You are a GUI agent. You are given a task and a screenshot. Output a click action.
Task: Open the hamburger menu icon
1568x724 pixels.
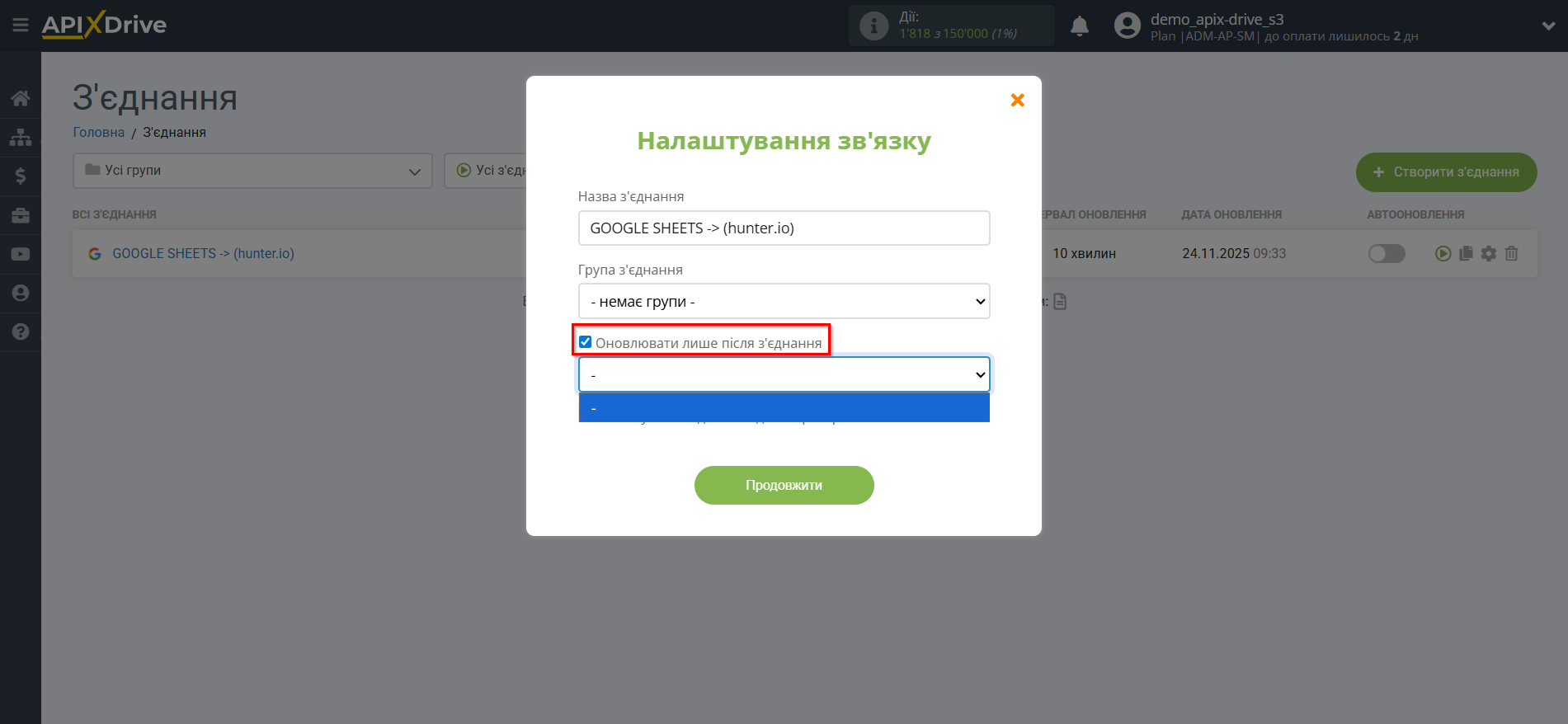[x=21, y=26]
